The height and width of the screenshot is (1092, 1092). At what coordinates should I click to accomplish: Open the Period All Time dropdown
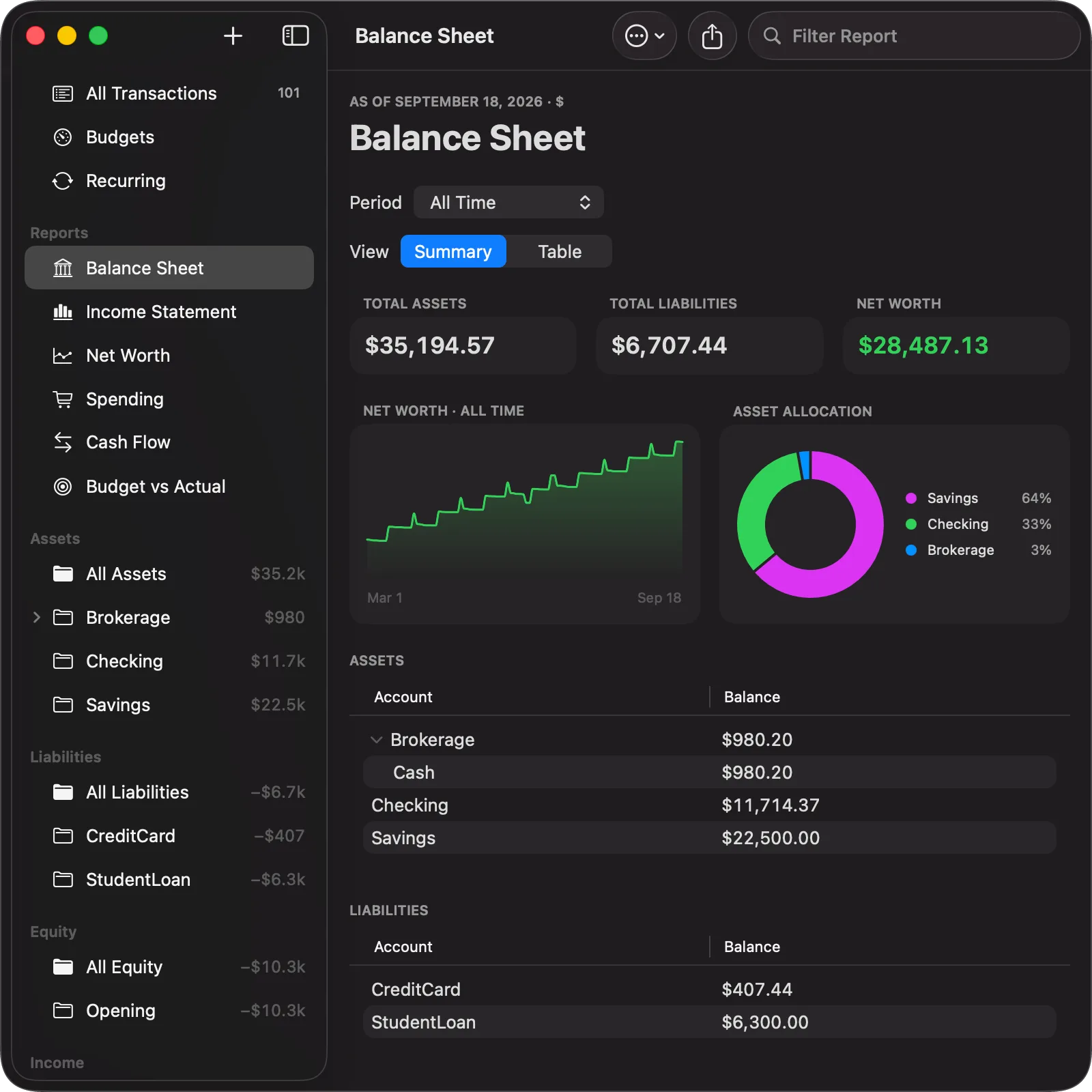(x=508, y=203)
